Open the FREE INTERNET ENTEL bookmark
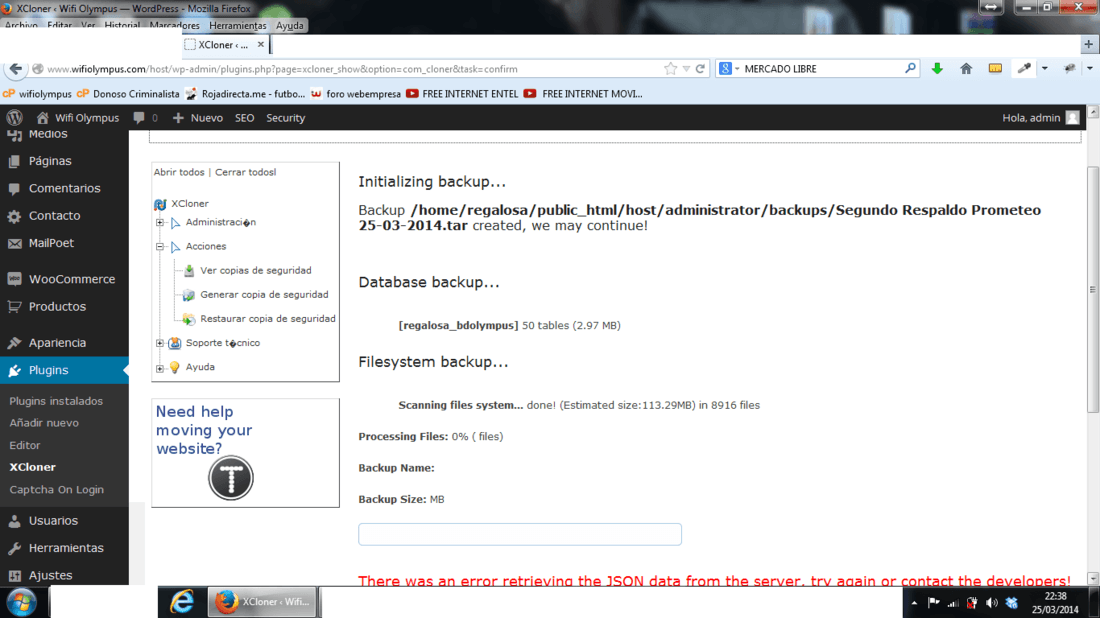Viewport: 1100px width, 618px height. 462,94
